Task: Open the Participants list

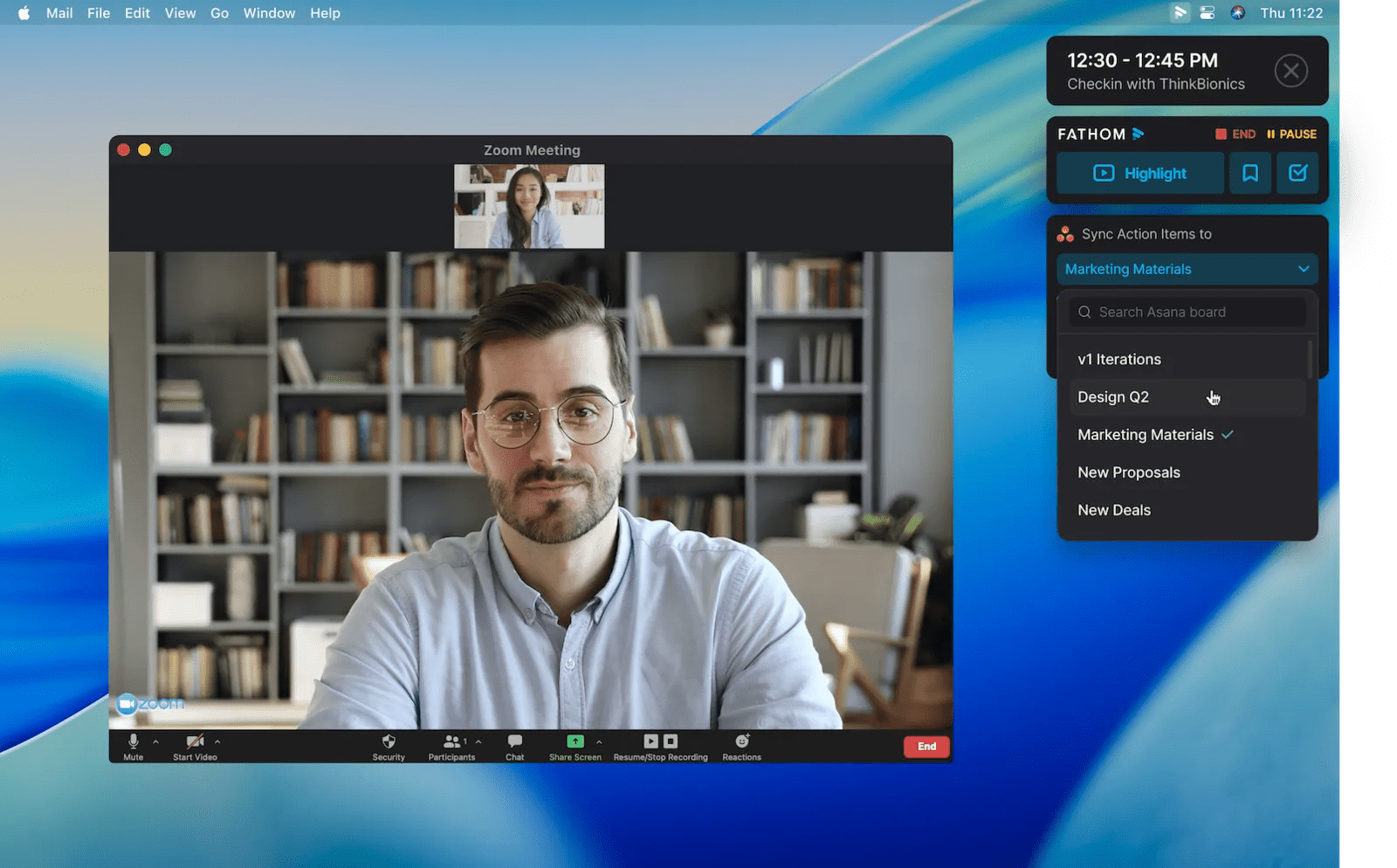Action: click(451, 742)
